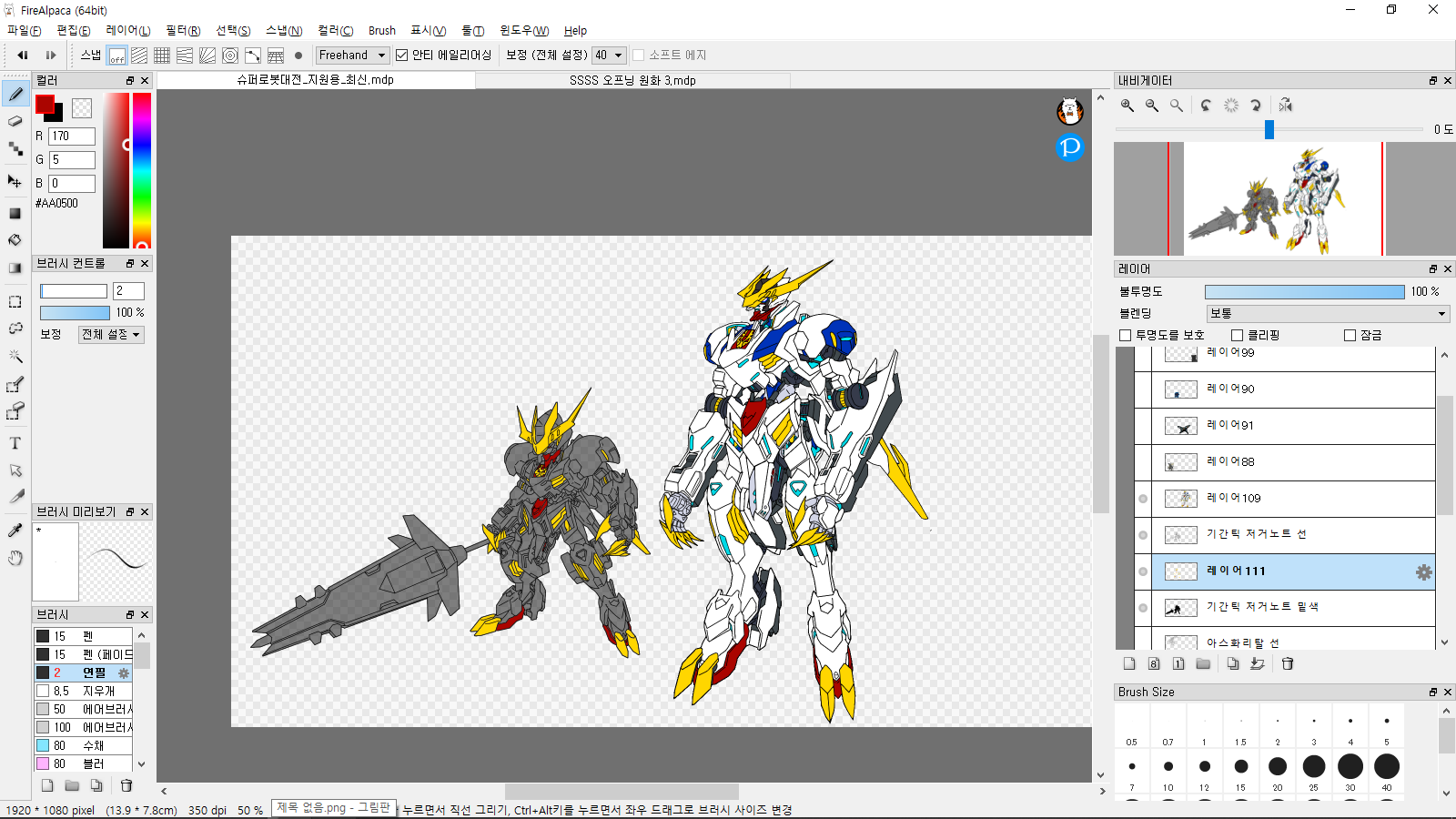Open the Freehand brush mode dropdown
1456x819 pixels.
coord(352,56)
